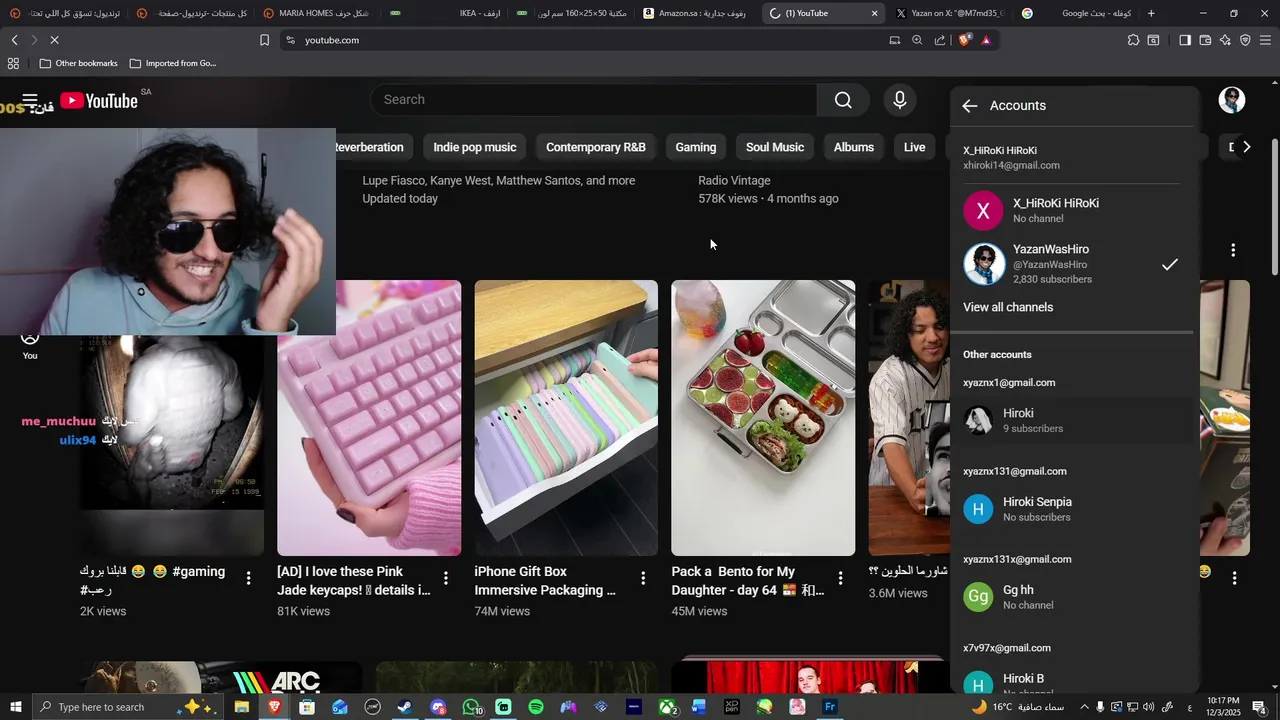The height and width of the screenshot is (720, 1280).
Task: Open the You section in sidebar
Action: (30, 345)
